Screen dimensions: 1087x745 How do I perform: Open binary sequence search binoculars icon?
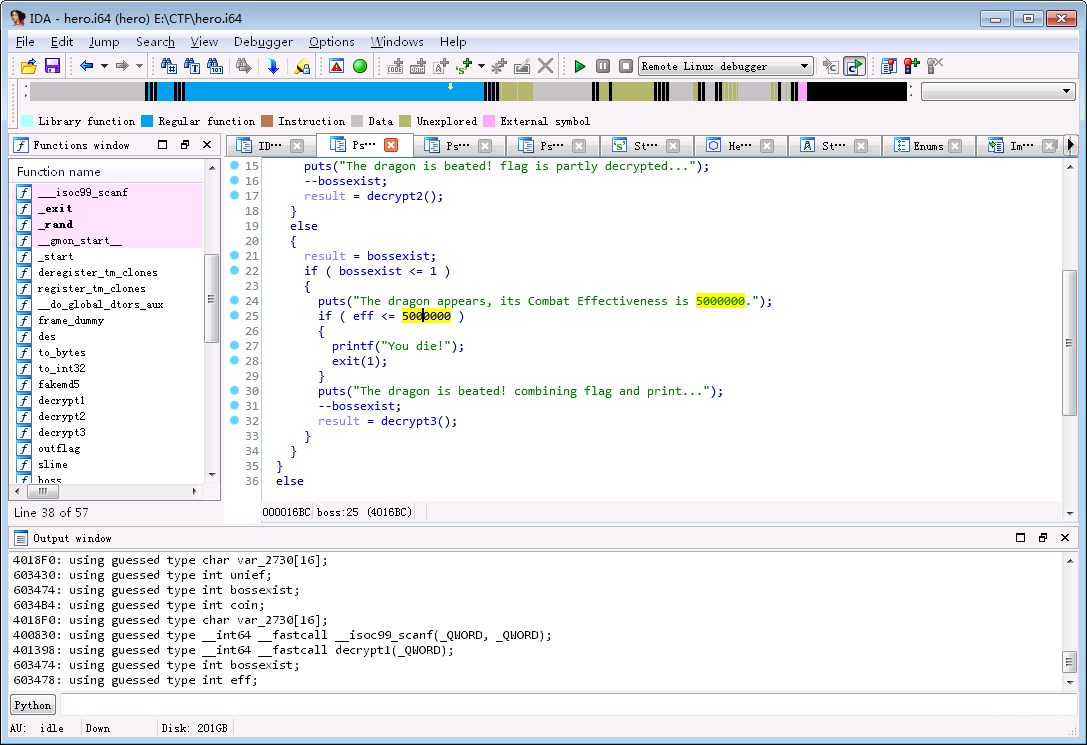tap(215, 66)
